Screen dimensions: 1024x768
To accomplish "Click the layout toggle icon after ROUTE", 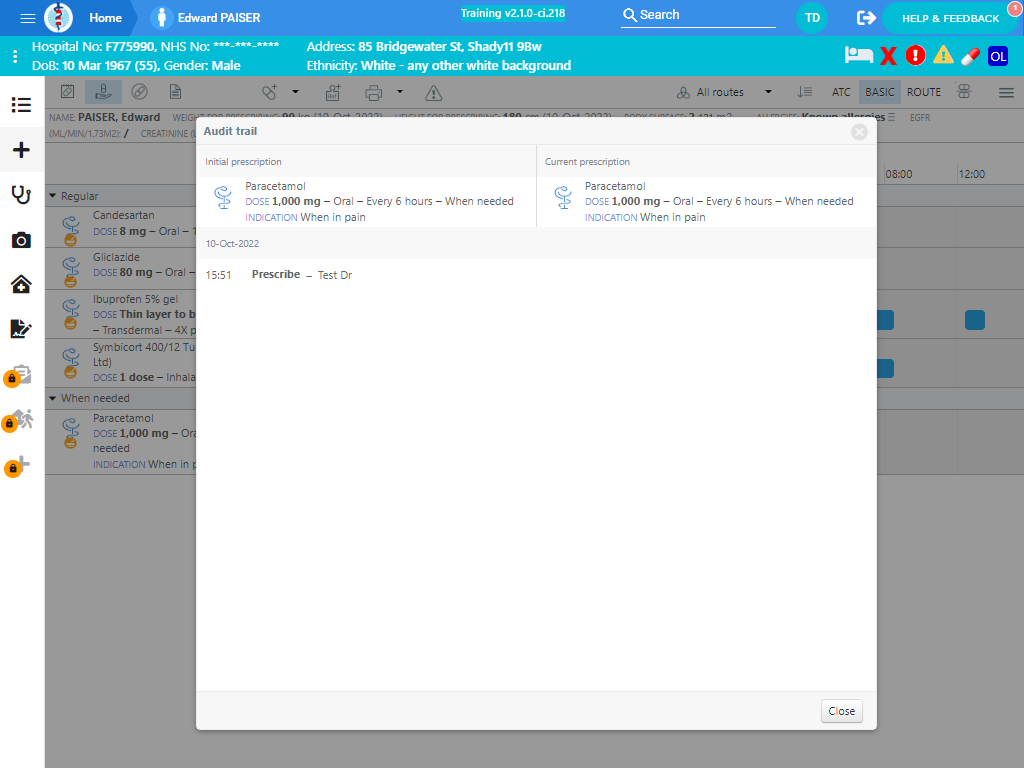I will (964, 92).
